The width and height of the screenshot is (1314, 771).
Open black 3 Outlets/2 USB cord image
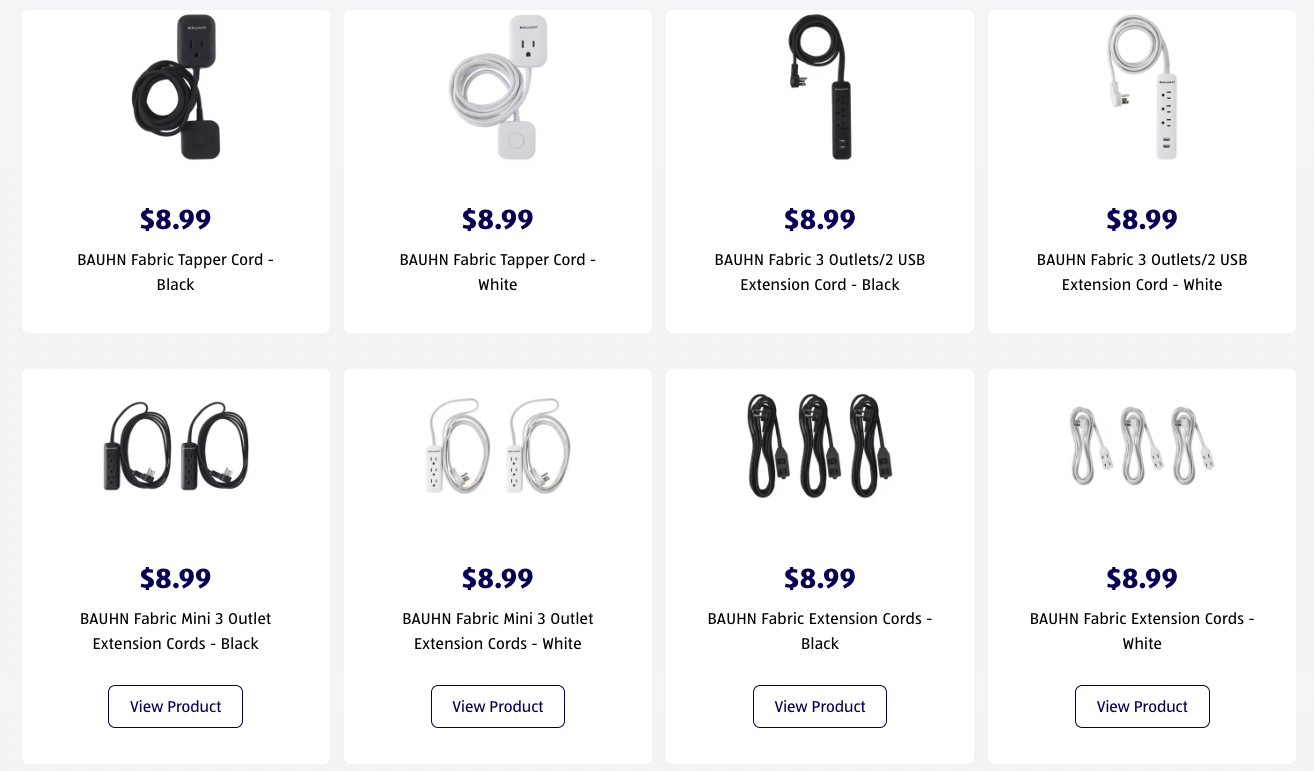point(820,87)
